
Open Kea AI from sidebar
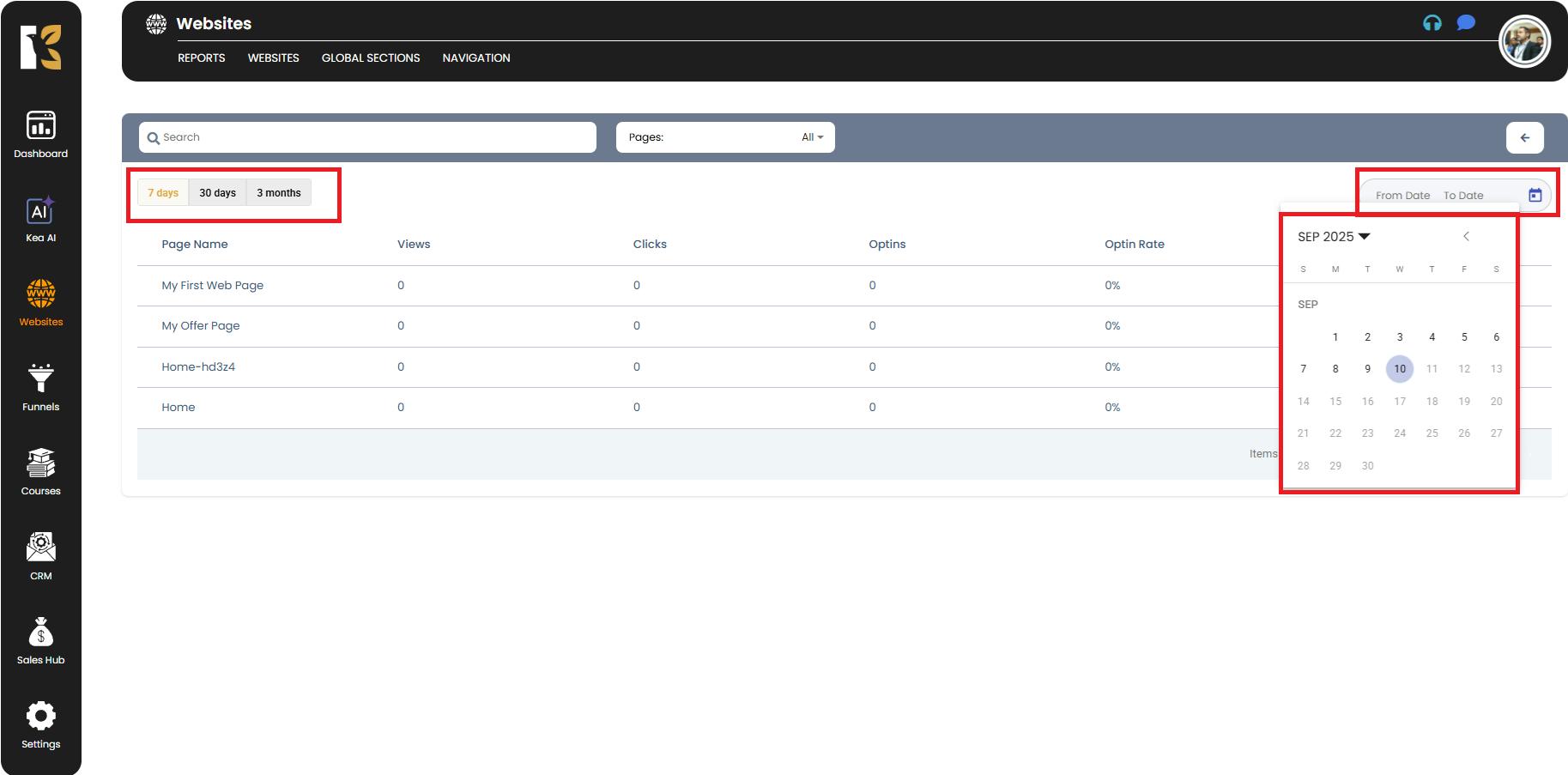coord(40,211)
